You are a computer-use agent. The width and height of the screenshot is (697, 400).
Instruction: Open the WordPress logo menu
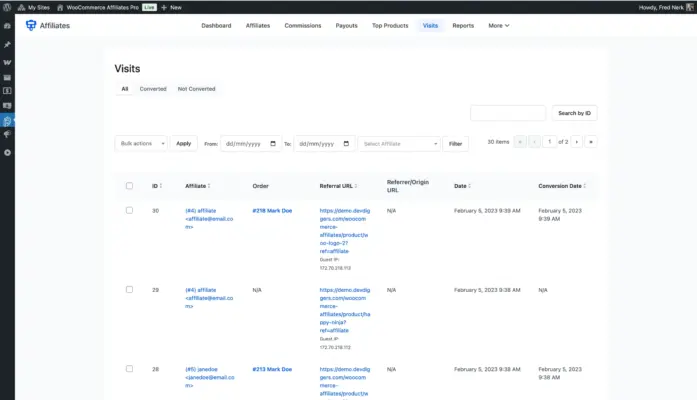coord(7,7)
